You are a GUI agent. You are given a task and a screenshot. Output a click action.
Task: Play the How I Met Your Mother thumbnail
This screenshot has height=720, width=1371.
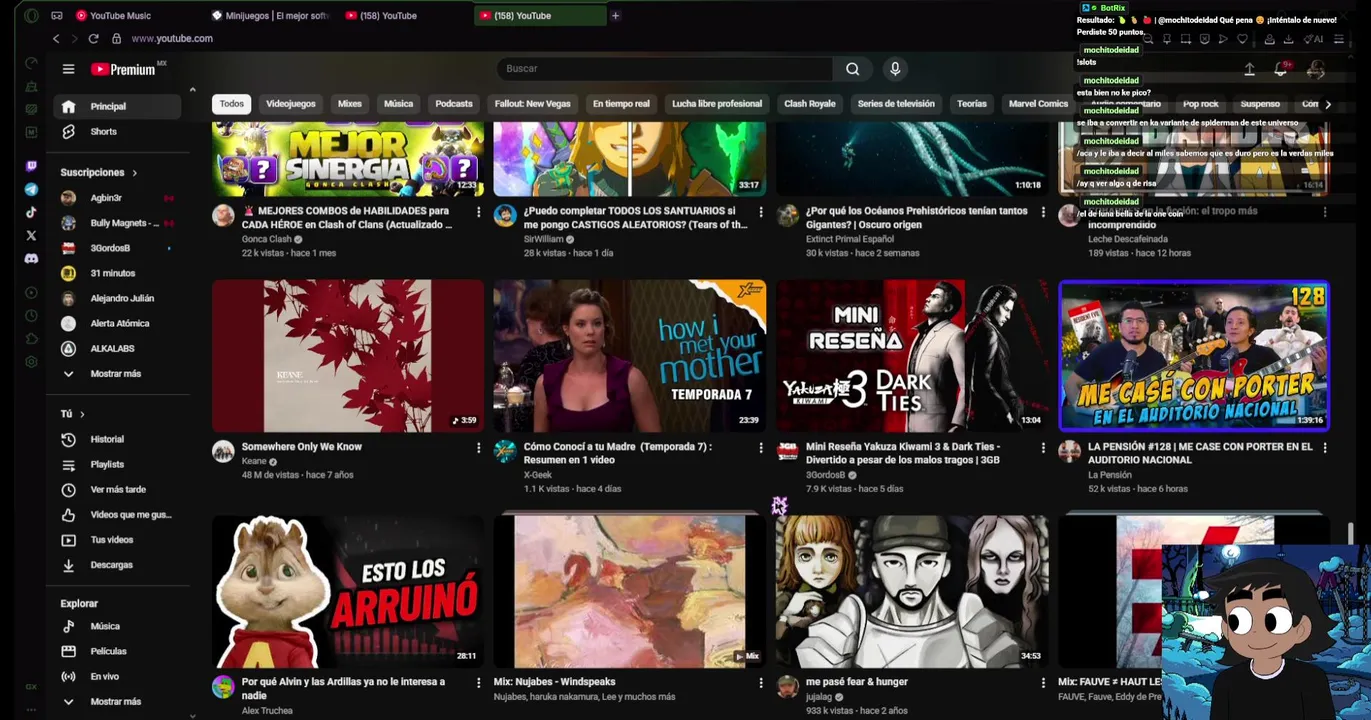pos(630,356)
